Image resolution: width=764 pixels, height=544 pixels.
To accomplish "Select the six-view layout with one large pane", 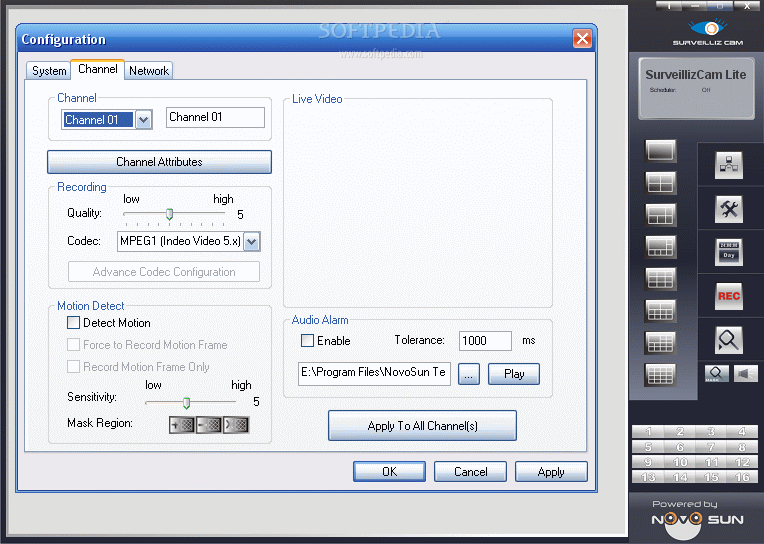I will pos(661,215).
